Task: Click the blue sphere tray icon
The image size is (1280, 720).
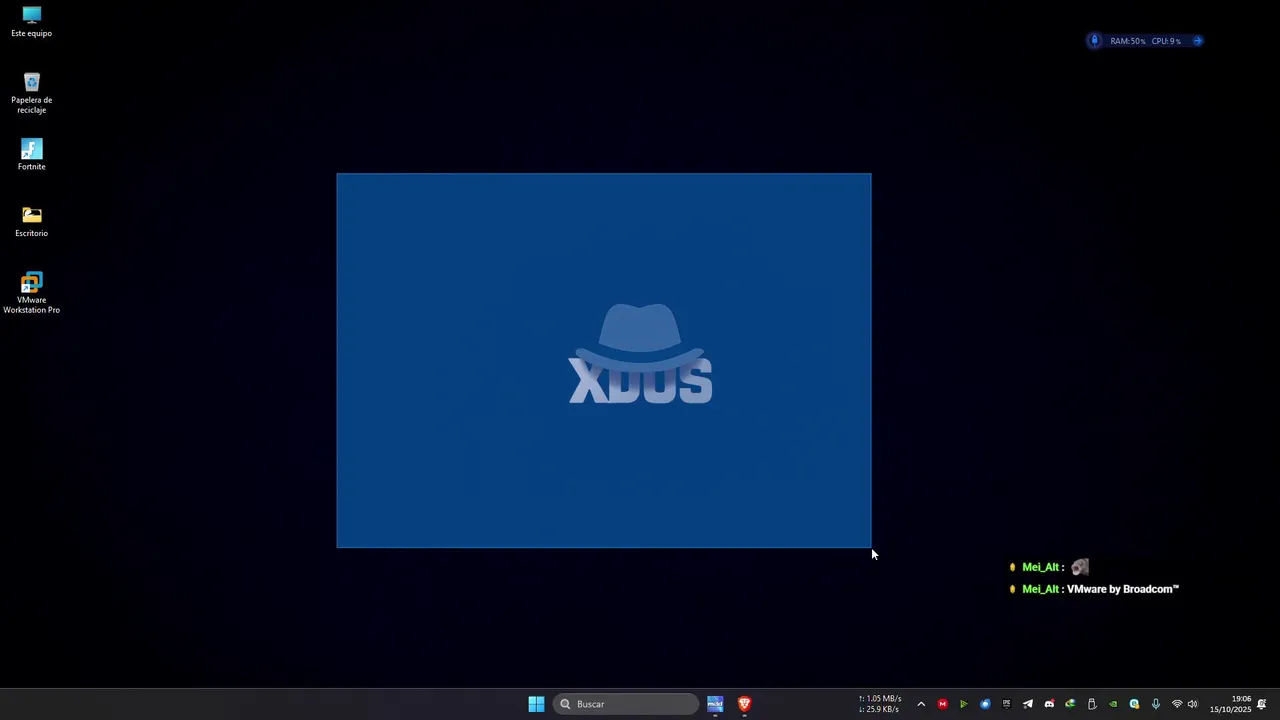Action: point(985,704)
